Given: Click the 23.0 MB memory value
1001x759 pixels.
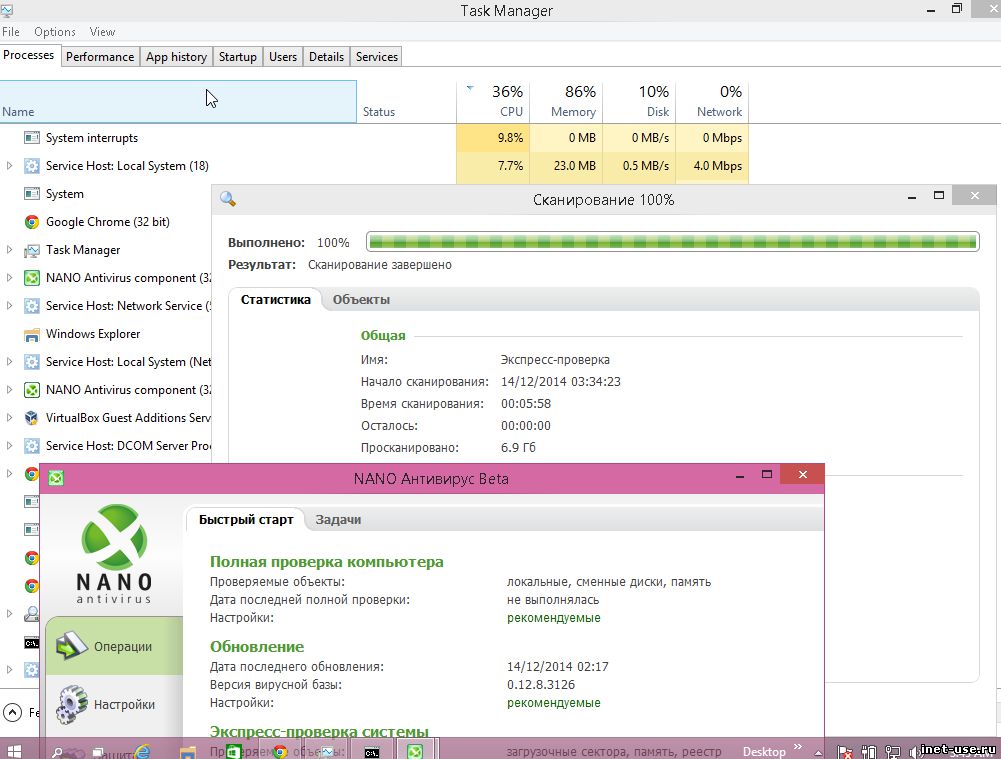Looking at the screenshot, I should pos(575,166).
